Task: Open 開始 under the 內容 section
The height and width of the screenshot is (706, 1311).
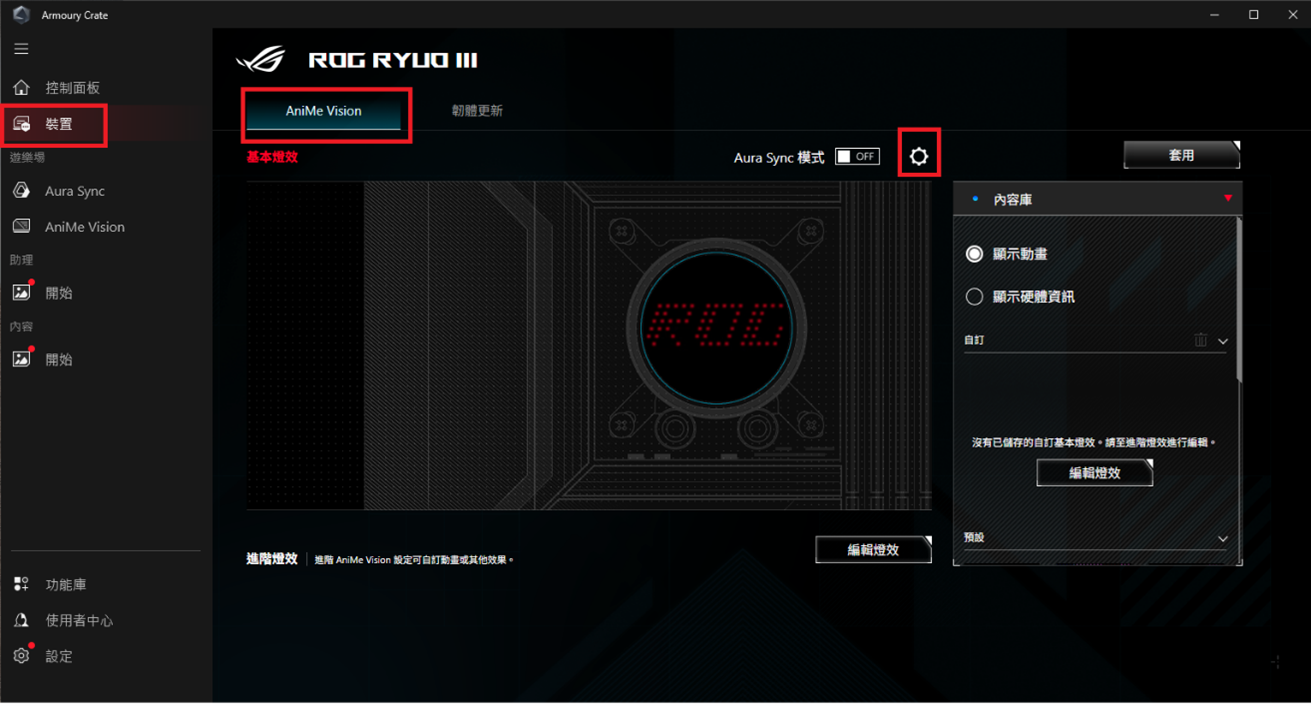Action: 44,359
